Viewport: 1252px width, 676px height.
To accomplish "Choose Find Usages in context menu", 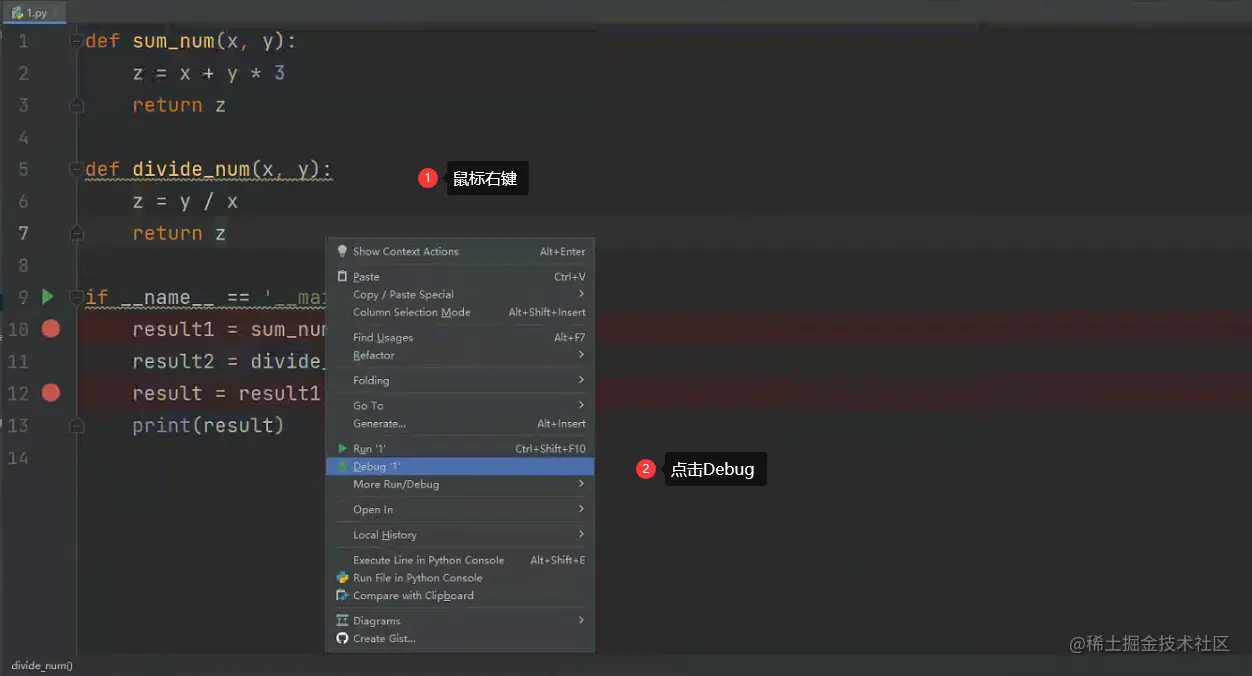I will [x=460, y=337].
